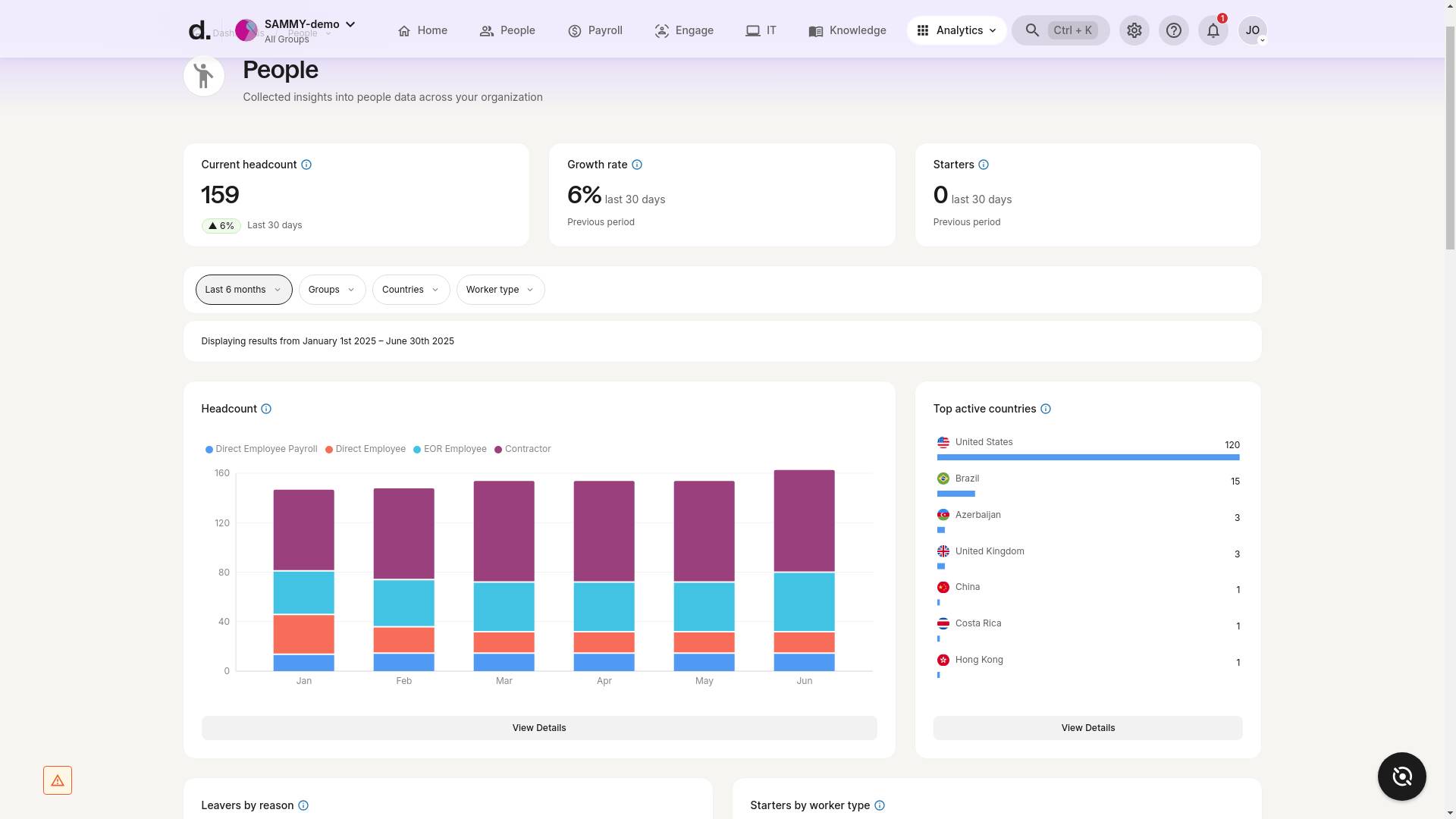Open the Last 6 months date filter
The image size is (1456, 819).
click(x=243, y=289)
